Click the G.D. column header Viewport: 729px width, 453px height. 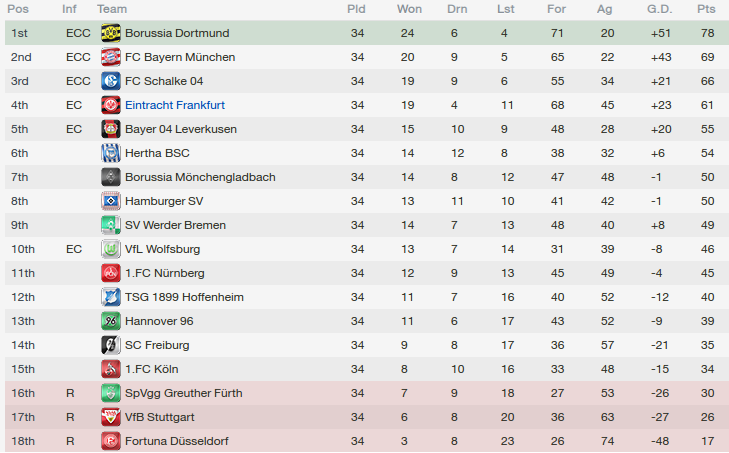click(659, 9)
